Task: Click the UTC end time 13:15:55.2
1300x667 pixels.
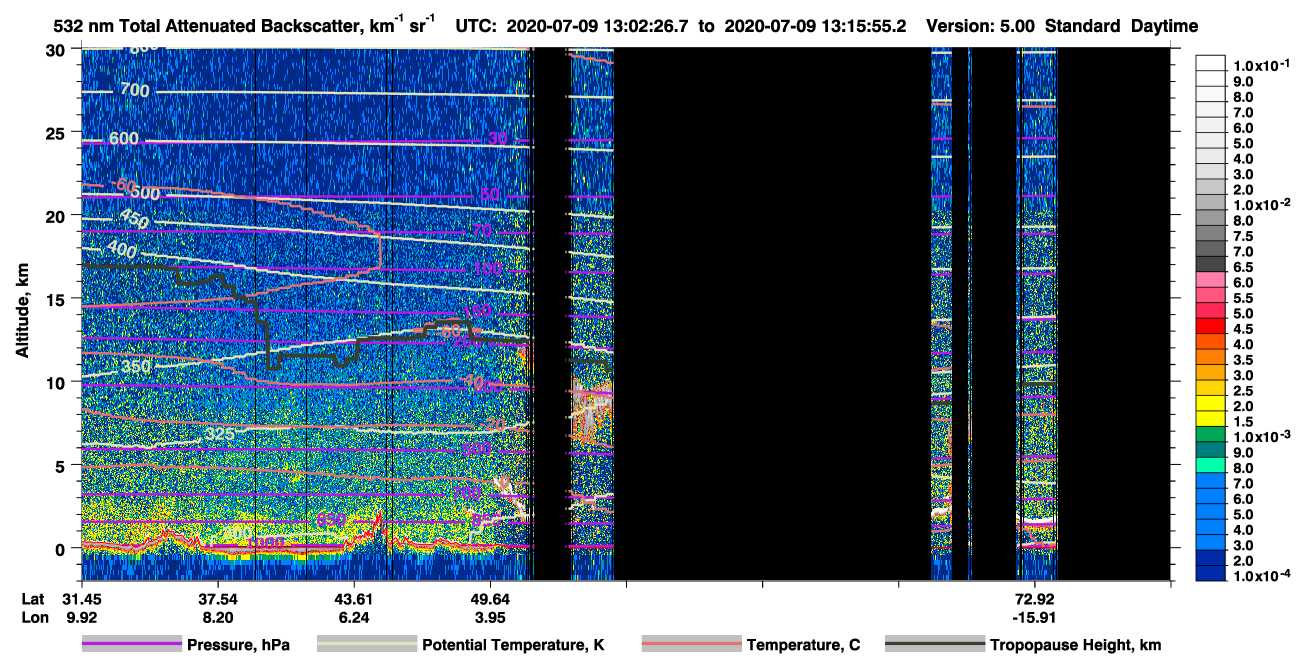Action: pyautogui.click(x=866, y=27)
